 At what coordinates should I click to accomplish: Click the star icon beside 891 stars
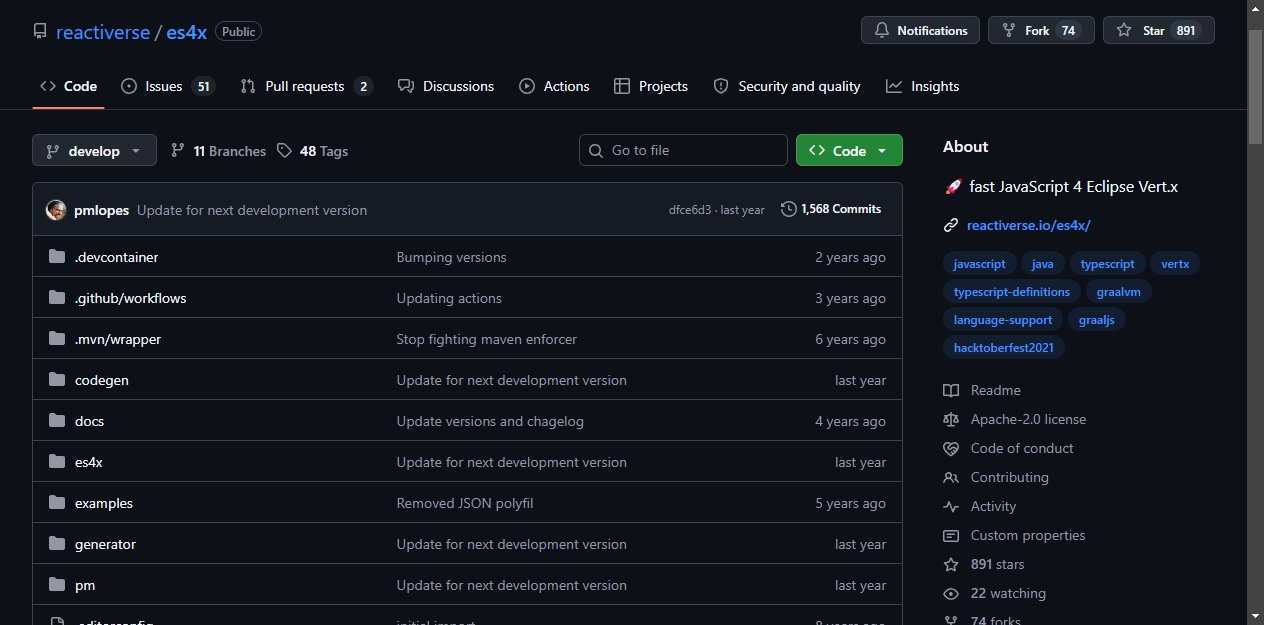pos(951,564)
